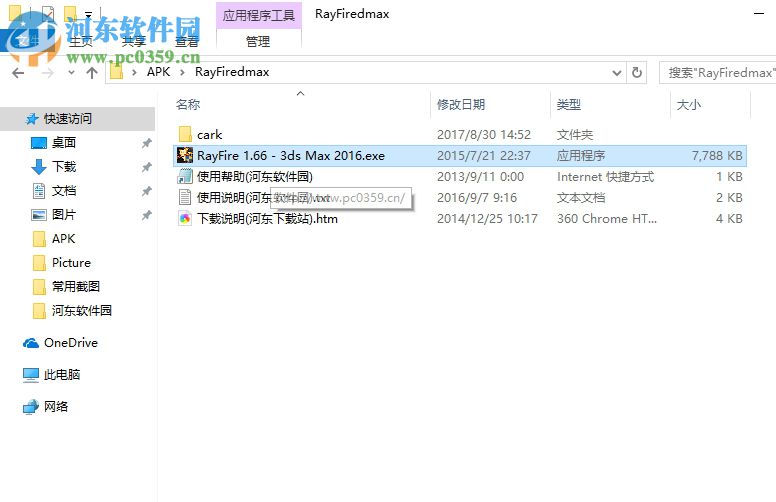Viewport: 776px width, 502px height.
Task: Open the 主页 ribbon tab
Action: coord(81,42)
